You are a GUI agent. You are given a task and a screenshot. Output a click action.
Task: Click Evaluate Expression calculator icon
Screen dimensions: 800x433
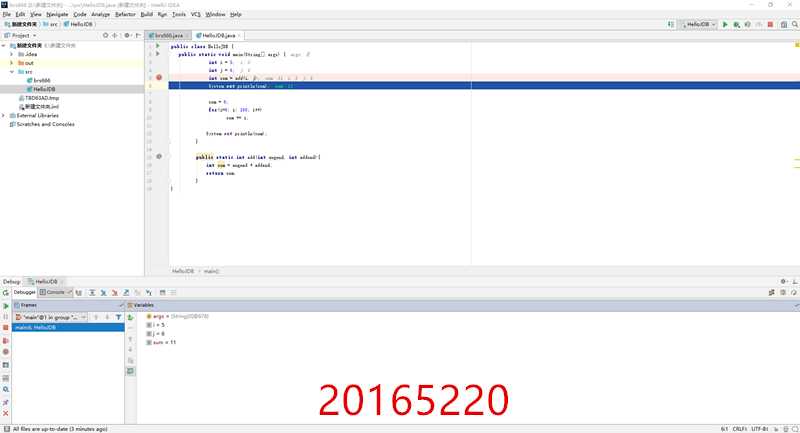click(x=162, y=293)
